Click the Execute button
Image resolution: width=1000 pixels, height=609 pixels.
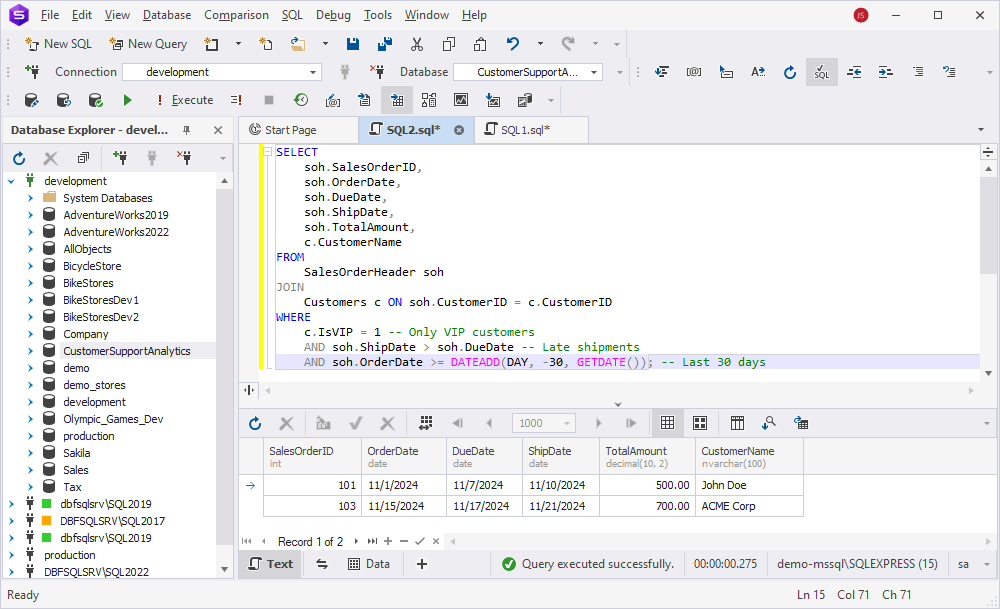[186, 100]
